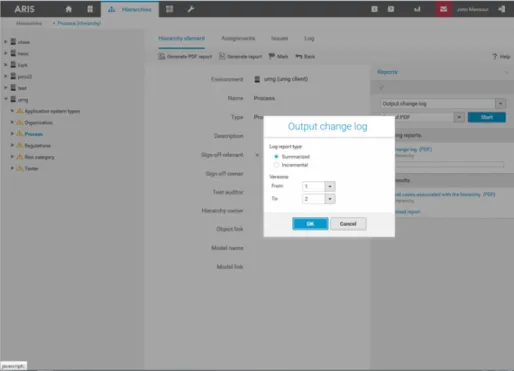The image size is (514, 371).
Task: Click the question mark Help icon
Action: point(495,57)
